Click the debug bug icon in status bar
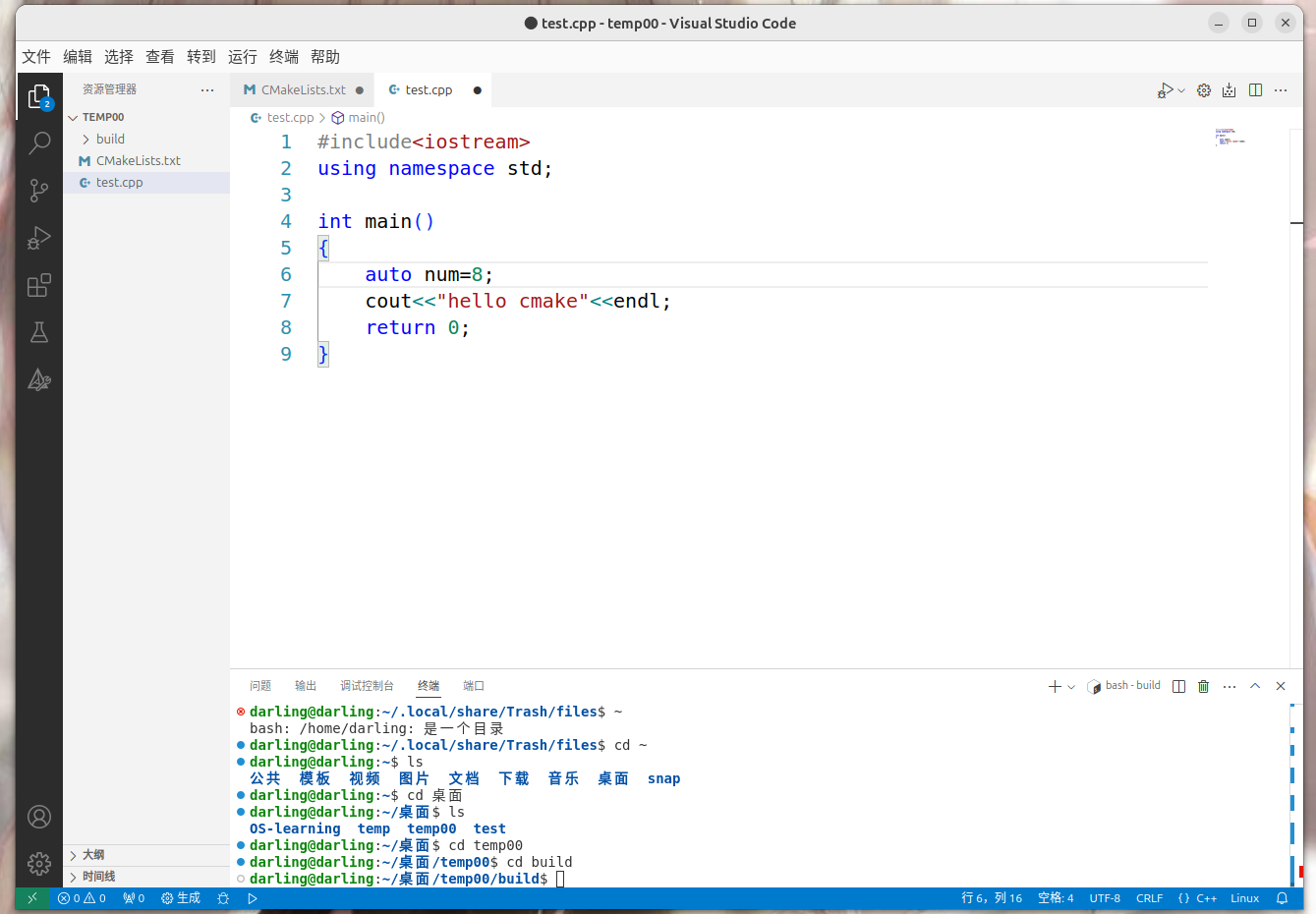 click(223, 898)
